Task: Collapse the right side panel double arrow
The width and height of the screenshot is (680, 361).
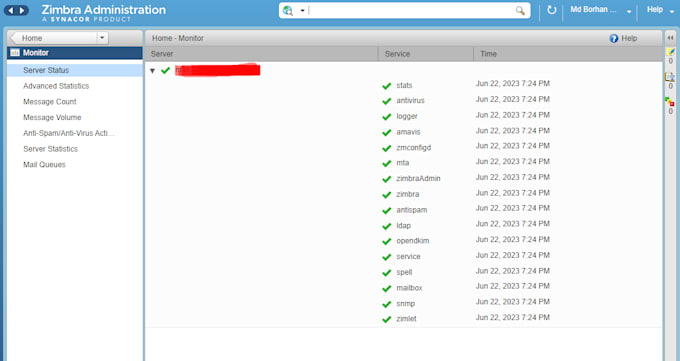Action: pos(670,38)
